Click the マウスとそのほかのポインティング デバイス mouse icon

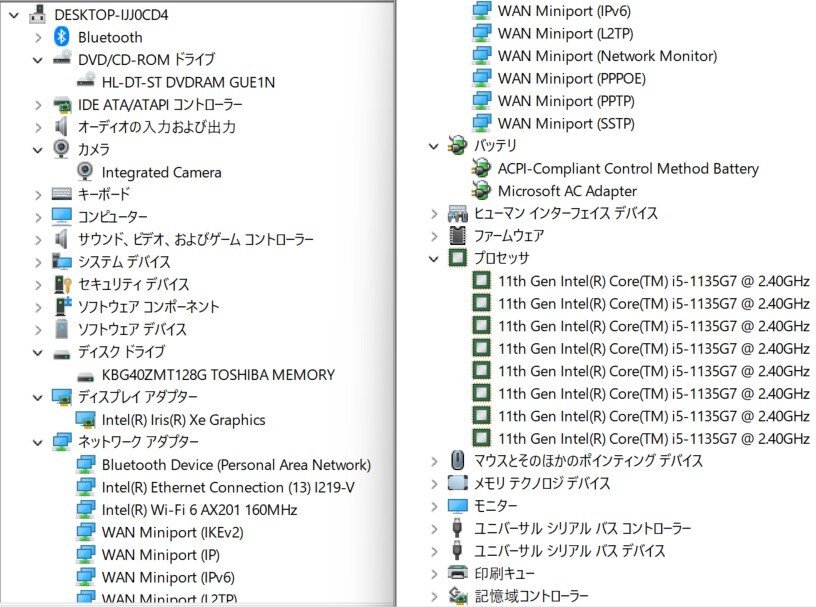457,460
